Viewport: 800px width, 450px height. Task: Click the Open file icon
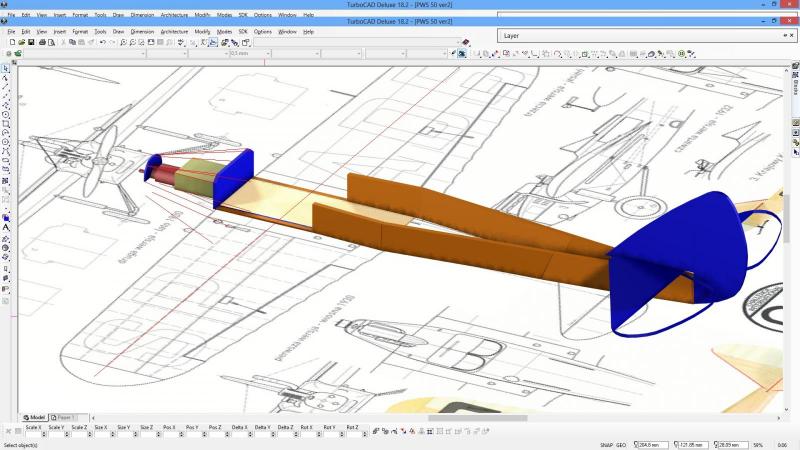click(21, 42)
